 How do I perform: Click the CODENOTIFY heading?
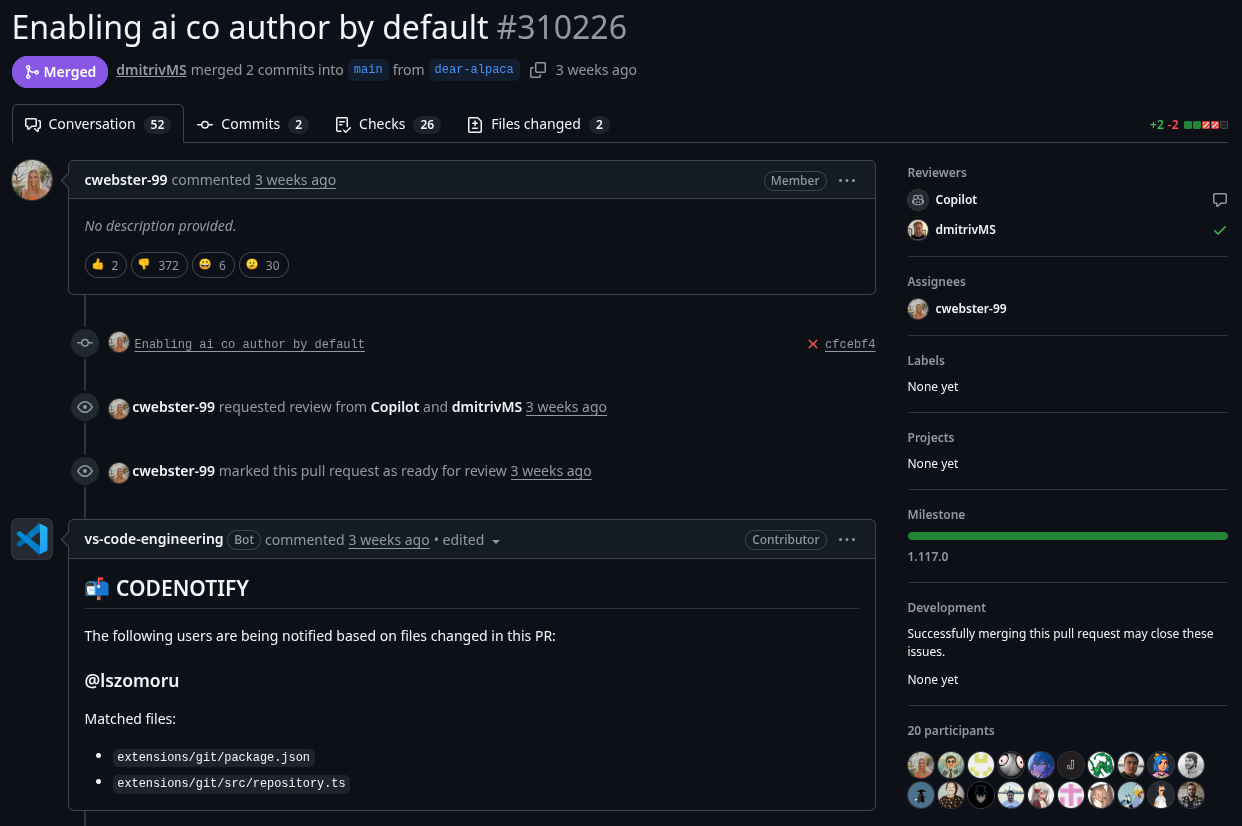[166, 589]
